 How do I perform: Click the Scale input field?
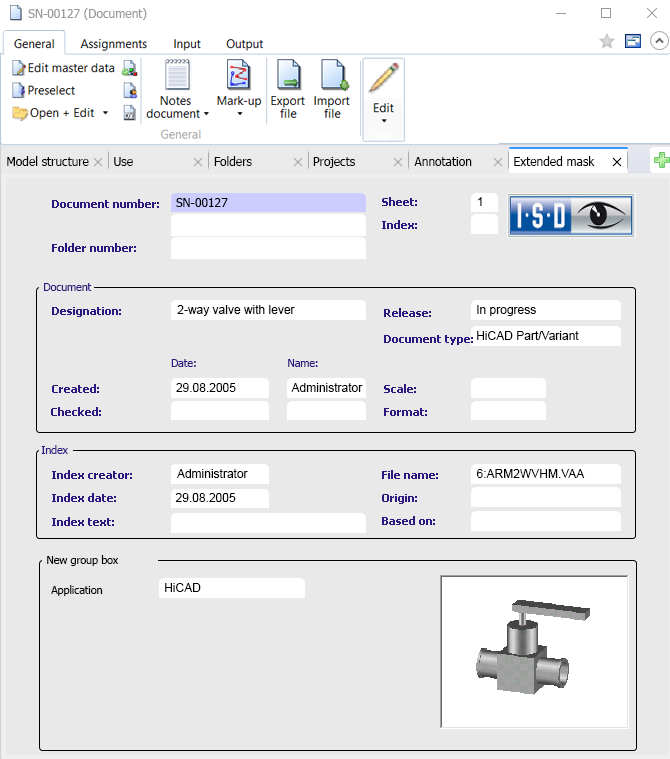coord(508,388)
